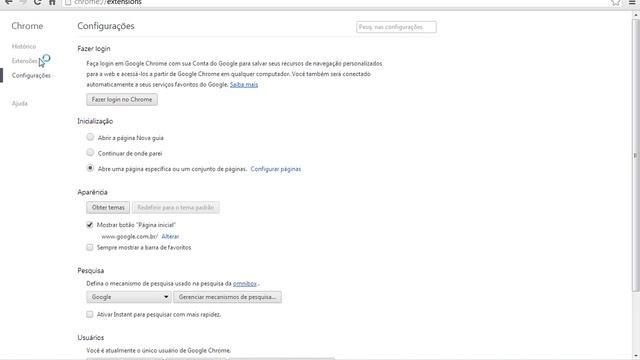
Task: Click the page icon in the address bar
Action: tap(68, 2)
